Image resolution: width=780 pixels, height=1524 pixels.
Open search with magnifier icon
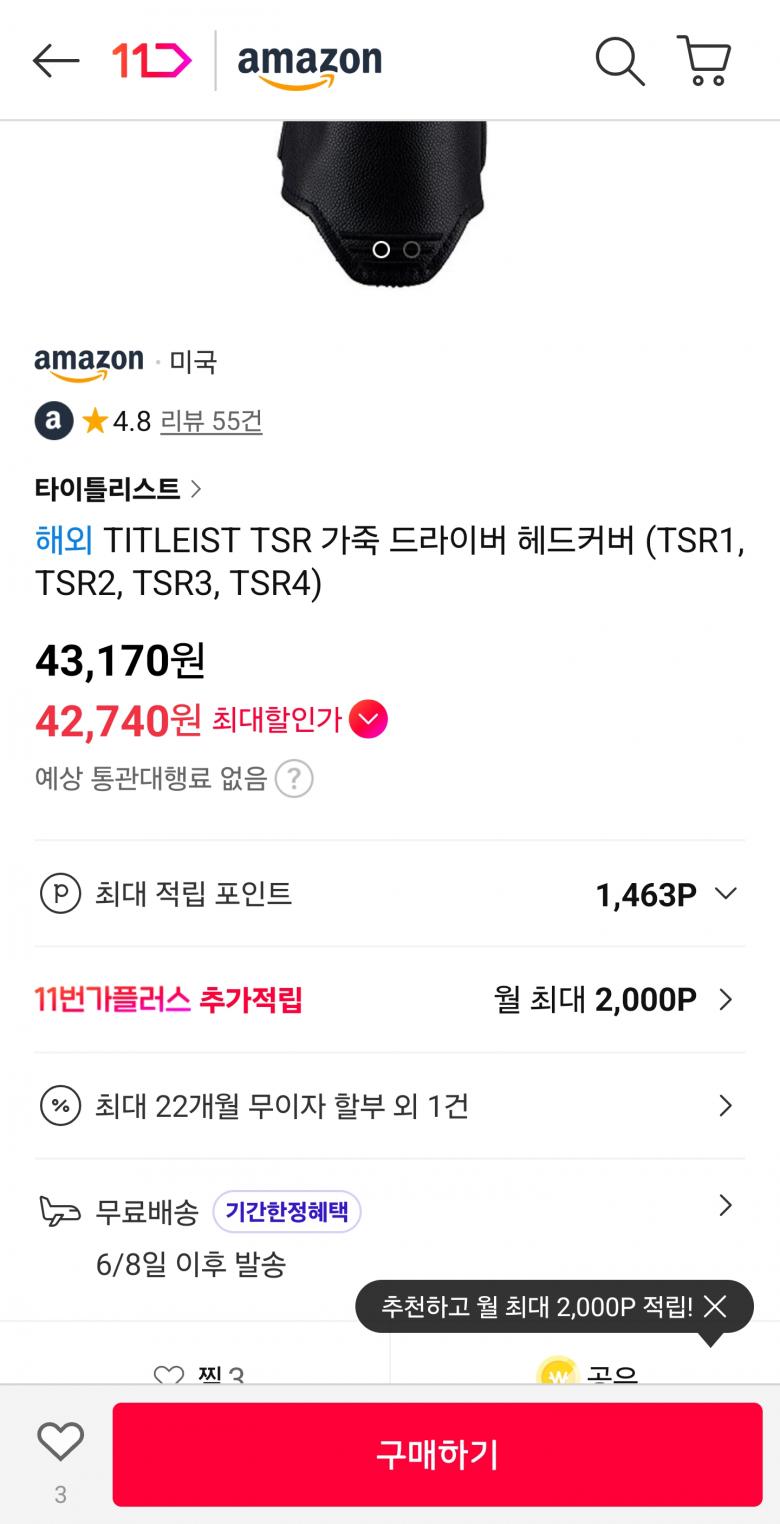(620, 61)
